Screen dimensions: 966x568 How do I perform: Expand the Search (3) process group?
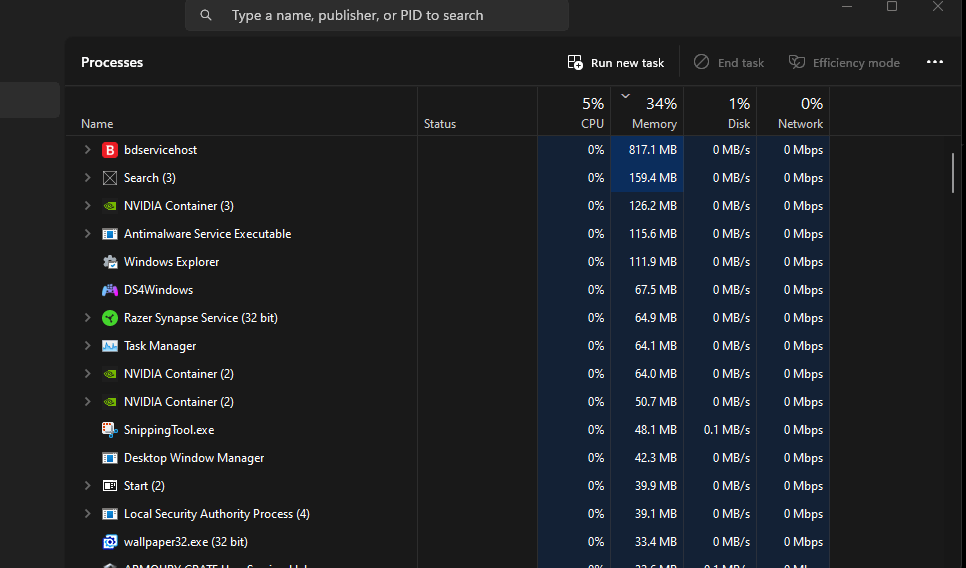pyautogui.click(x=87, y=178)
